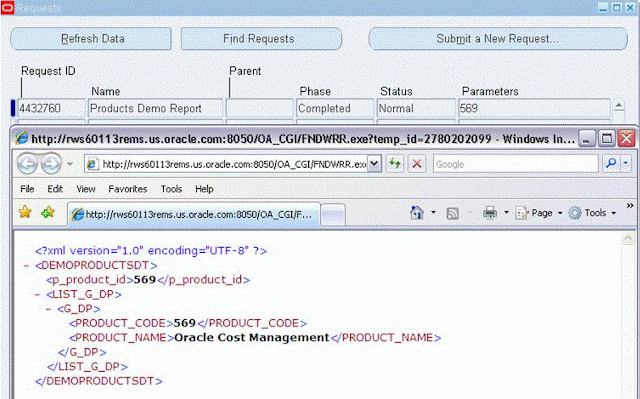This screenshot has width=640, height=399.
Task: Click Internet Explorer icon in browser title bar
Action: pyautogui.click(x=22, y=139)
